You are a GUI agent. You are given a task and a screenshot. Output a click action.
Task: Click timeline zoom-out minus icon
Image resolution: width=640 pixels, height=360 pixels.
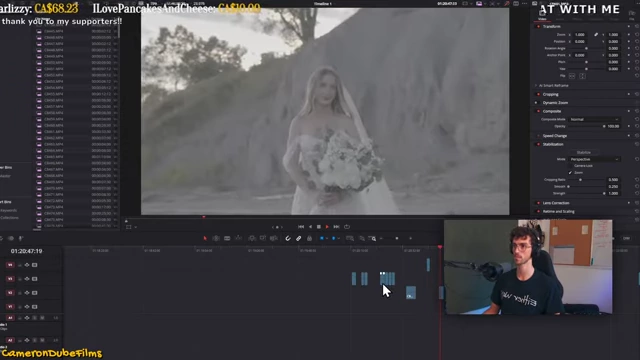381,238
